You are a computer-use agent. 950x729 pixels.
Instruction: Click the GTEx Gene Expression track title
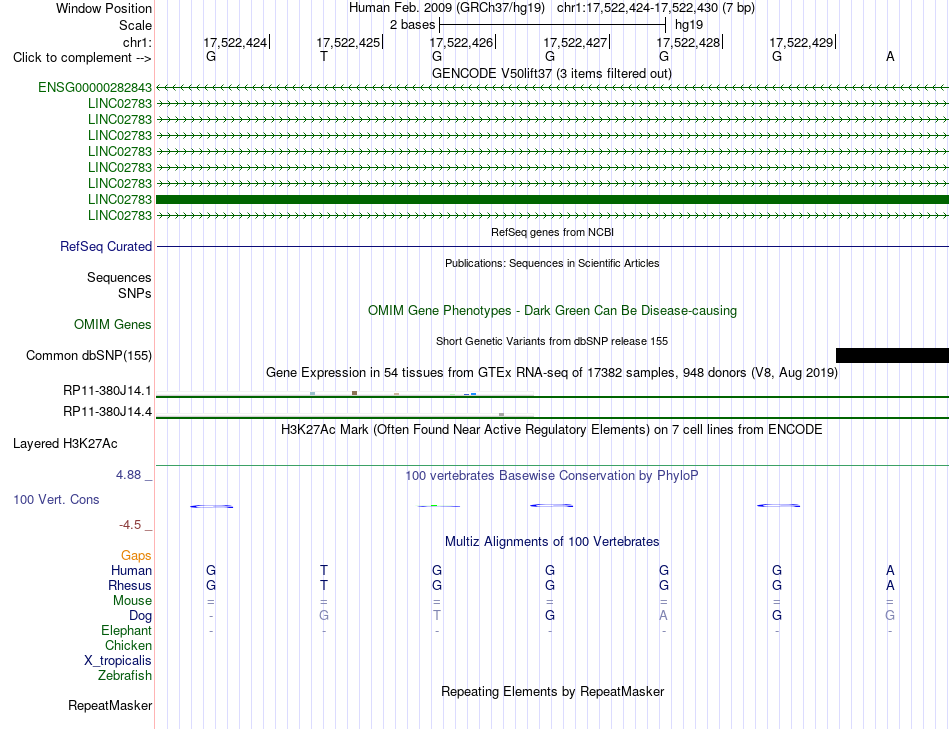coord(552,373)
